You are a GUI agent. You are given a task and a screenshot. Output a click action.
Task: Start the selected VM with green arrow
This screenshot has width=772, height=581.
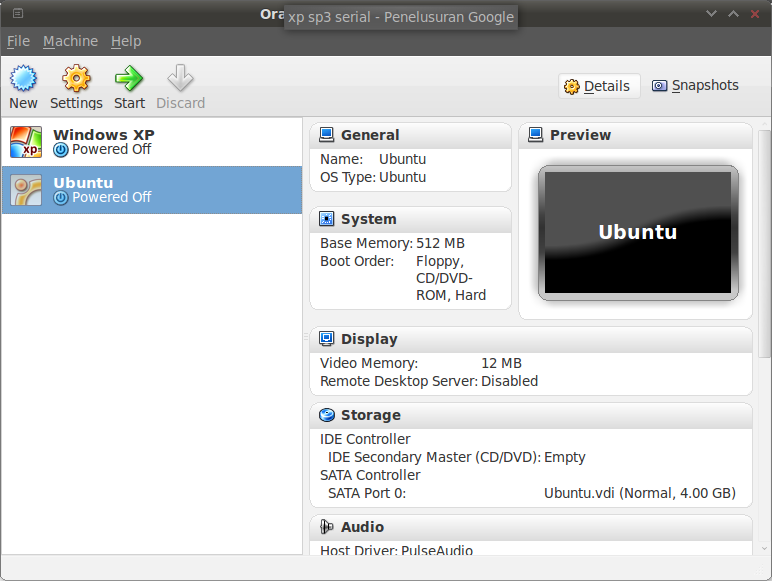(129, 78)
